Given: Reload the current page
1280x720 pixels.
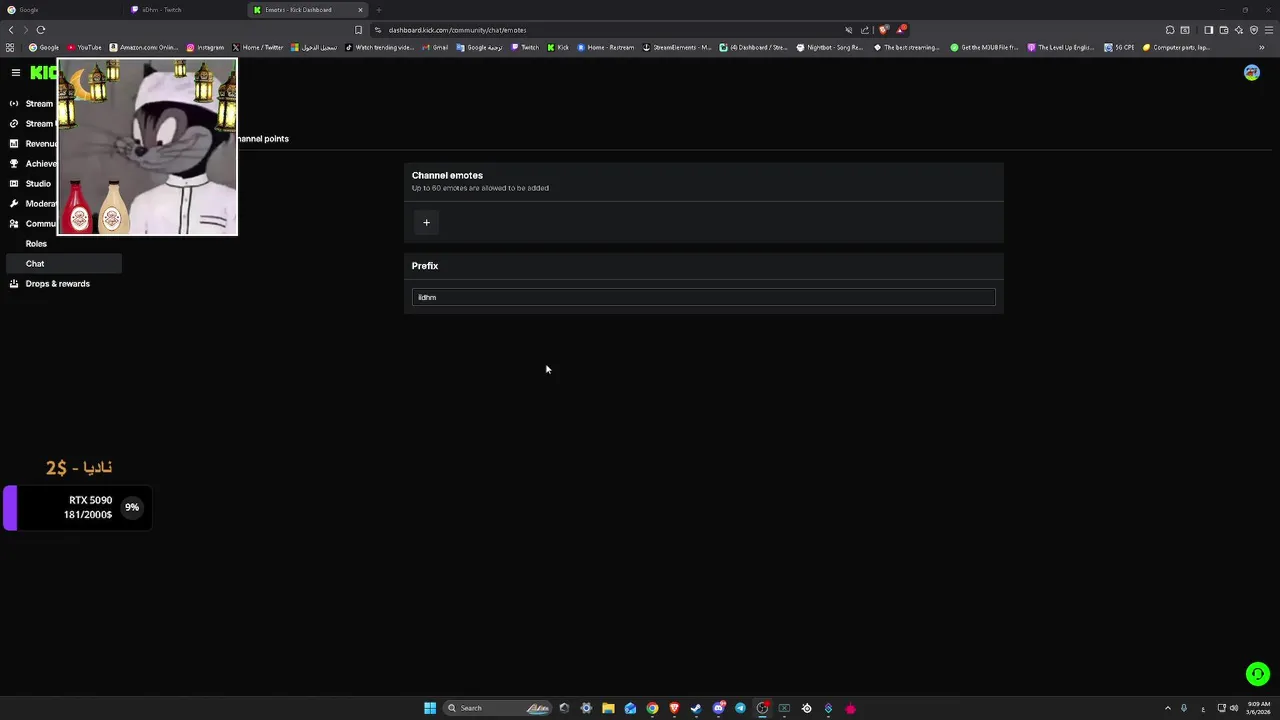Looking at the screenshot, I should click(x=41, y=30).
